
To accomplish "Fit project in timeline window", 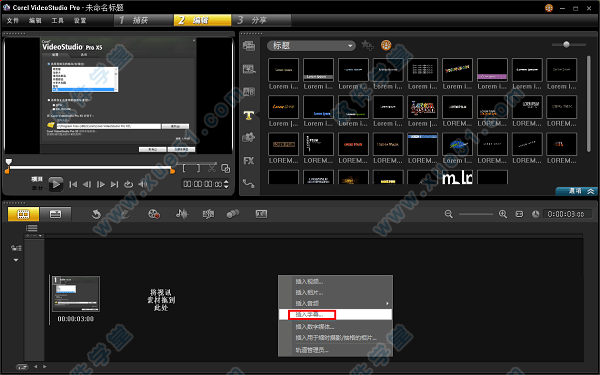I will pos(519,214).
